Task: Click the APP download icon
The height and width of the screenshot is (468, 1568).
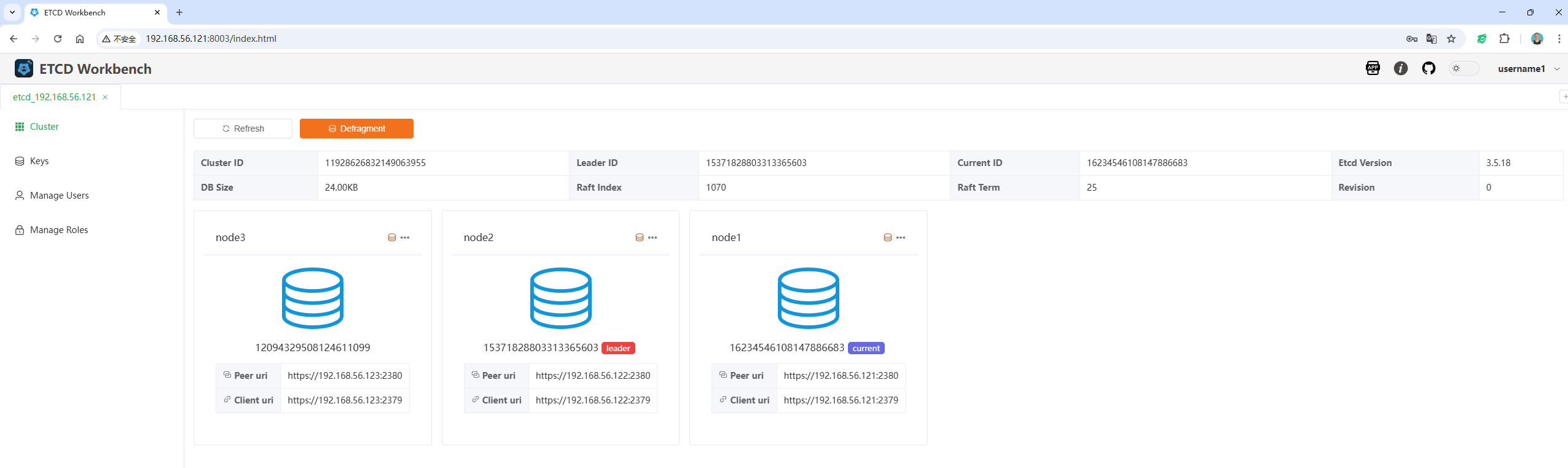Action: click(x=1373, y=68)
